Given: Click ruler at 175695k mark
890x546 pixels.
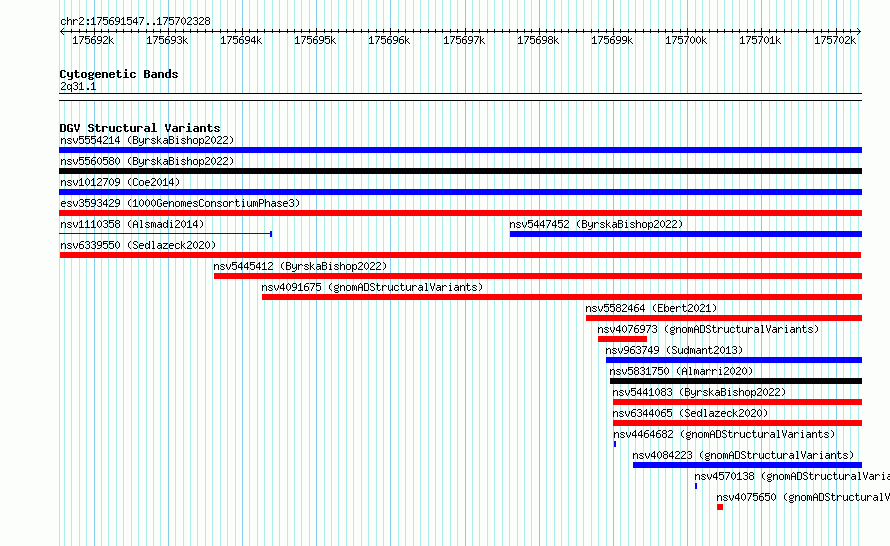Looking at the screenshot, I should (x=315, y=40).
